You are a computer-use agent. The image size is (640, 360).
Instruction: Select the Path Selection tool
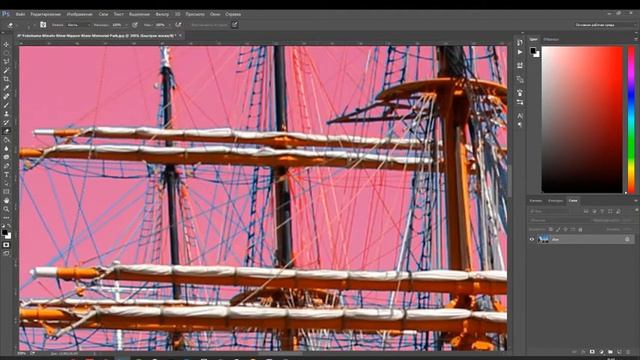[6, 183]
